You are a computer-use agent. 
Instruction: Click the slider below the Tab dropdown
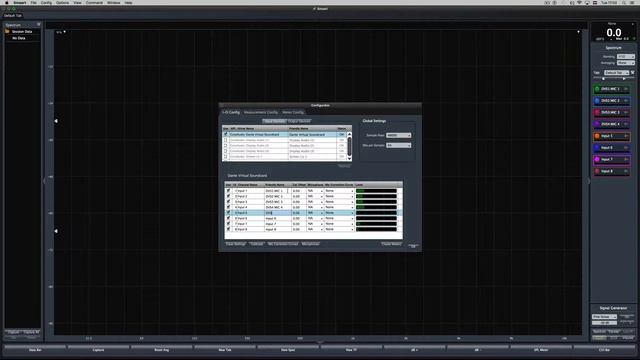(613, 79)
